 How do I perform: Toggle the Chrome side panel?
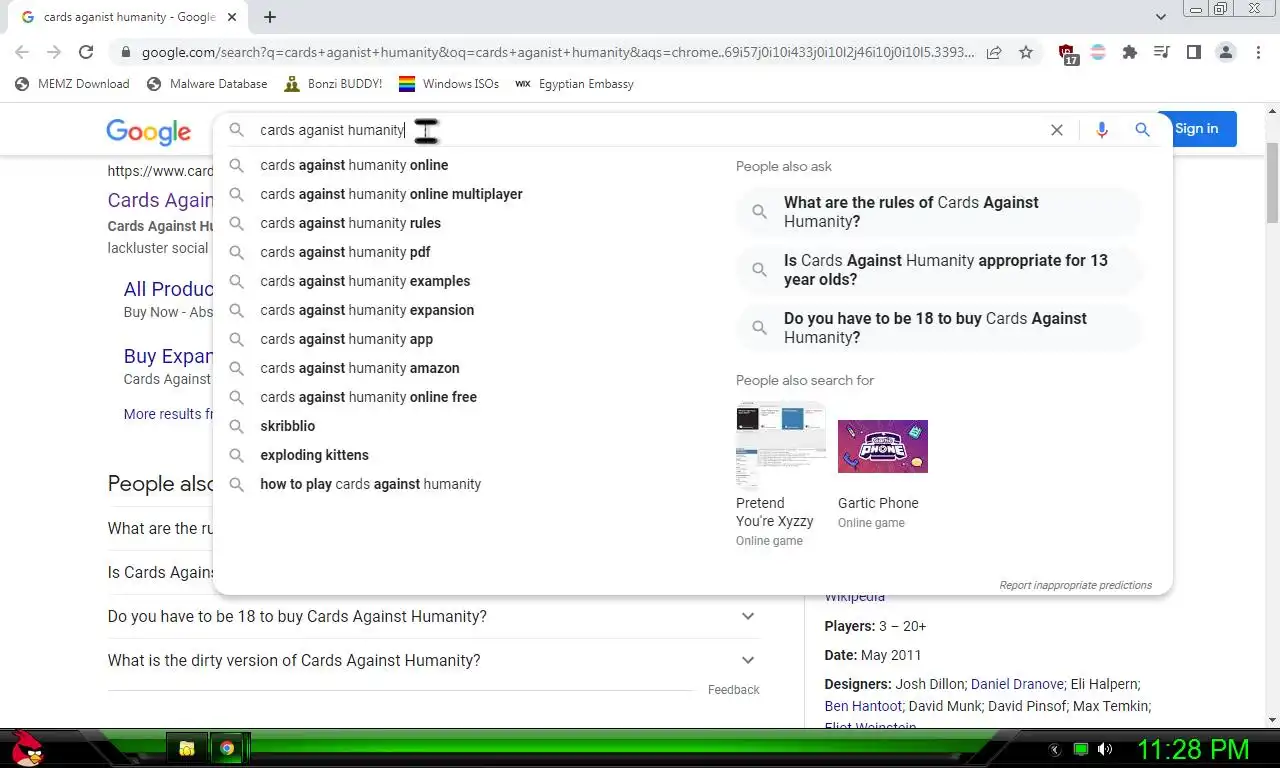point(1194,52)
